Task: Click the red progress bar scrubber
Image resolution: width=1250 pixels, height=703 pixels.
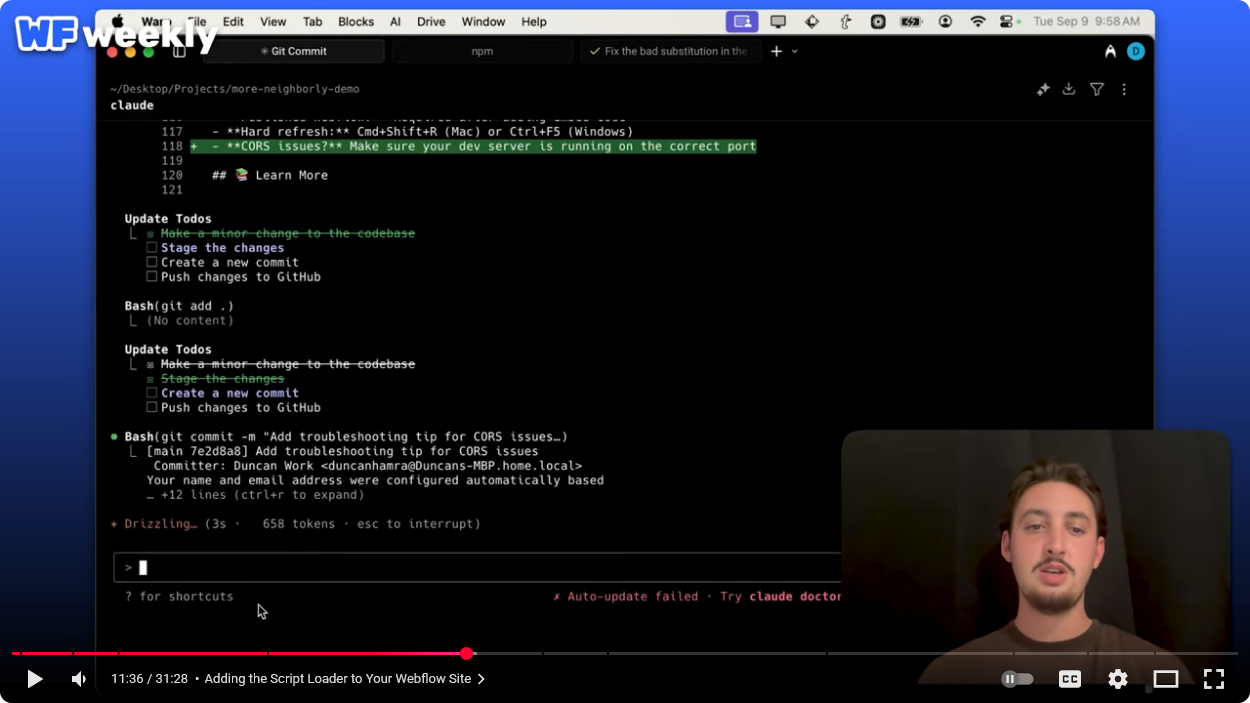Action: 466,653
